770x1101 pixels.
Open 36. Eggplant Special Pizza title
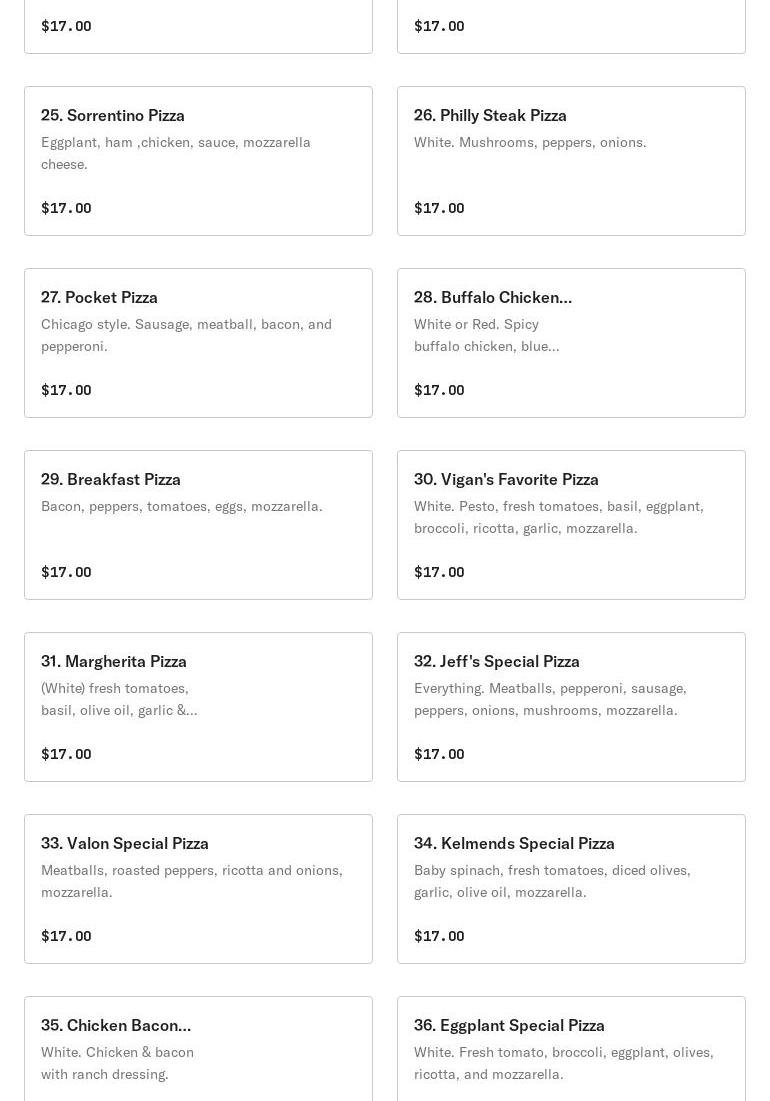[509, 1025]
